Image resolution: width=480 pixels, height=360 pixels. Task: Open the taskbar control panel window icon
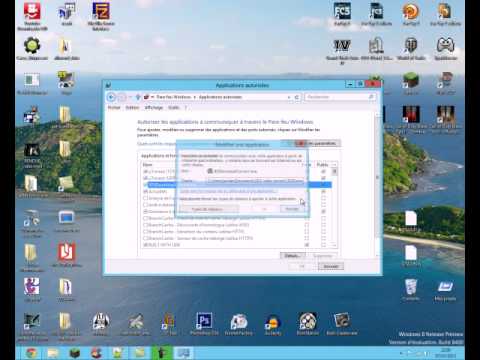(x=184, y=353)
